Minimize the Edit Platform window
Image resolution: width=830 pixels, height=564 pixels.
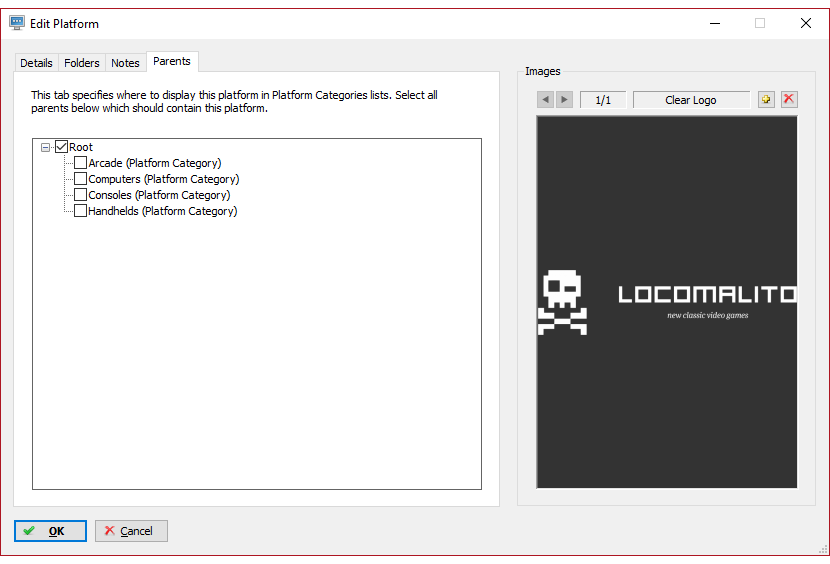tap(715, 23)
